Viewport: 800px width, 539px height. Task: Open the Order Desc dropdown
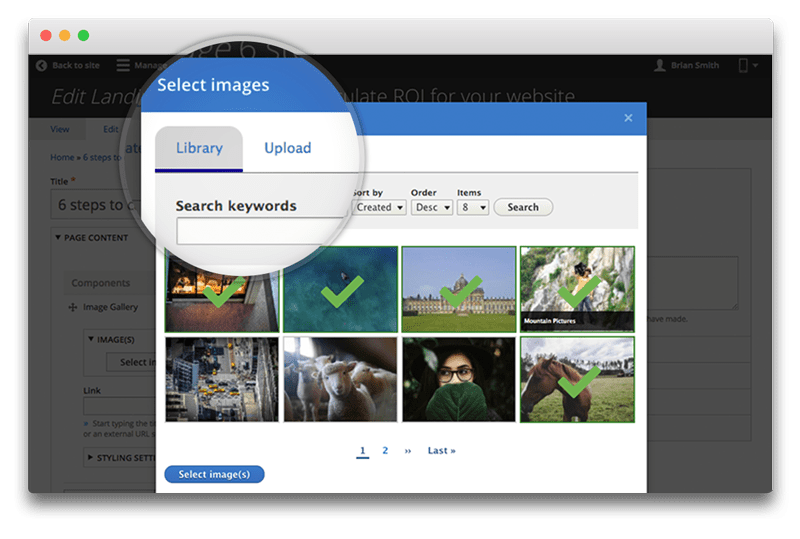coord(432,208)
